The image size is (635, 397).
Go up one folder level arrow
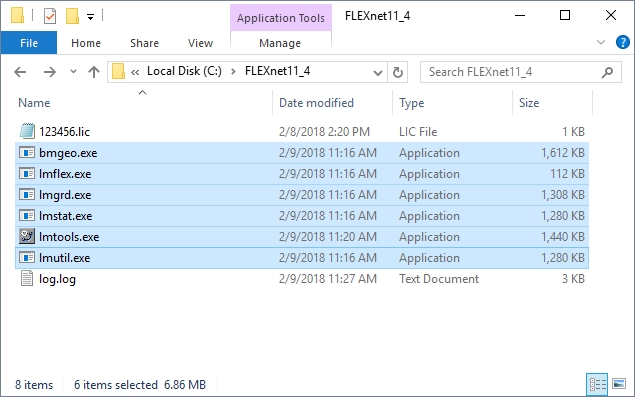pos(94,72)
